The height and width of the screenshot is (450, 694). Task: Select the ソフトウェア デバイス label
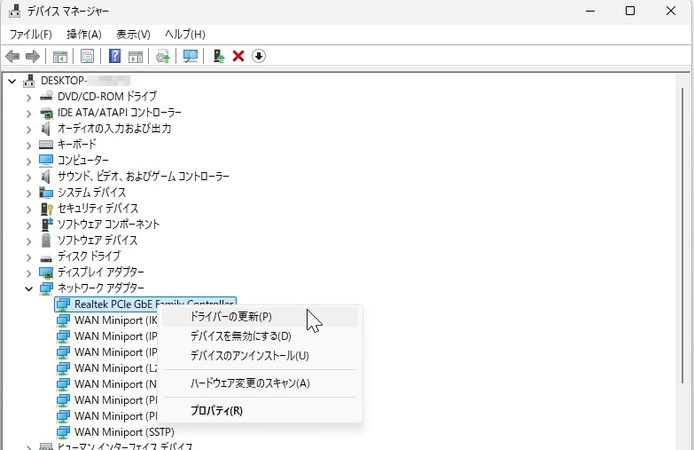pyautogui.click(x=97, y=240)
